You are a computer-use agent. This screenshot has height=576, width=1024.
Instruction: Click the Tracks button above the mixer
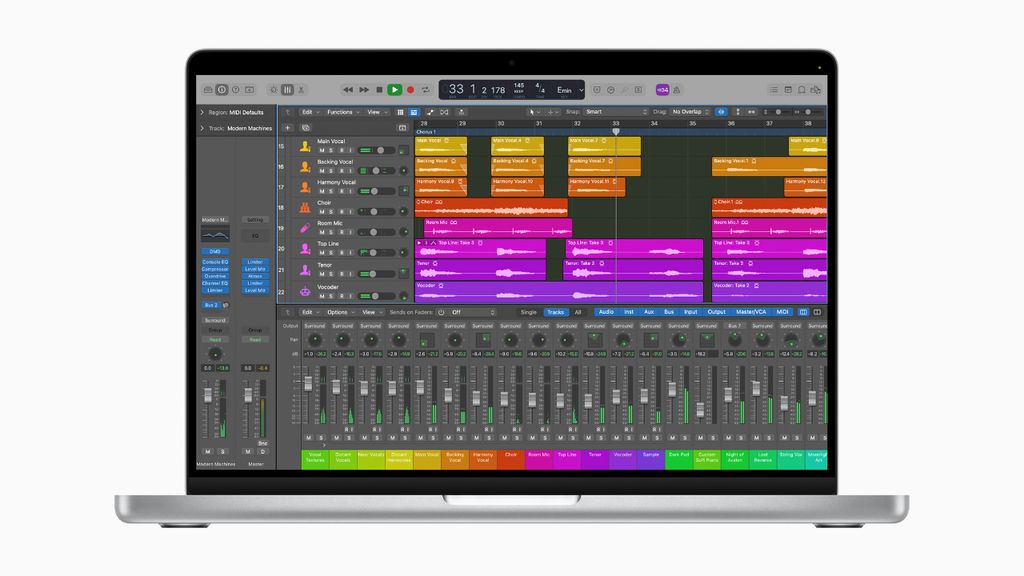pos(557,312)
